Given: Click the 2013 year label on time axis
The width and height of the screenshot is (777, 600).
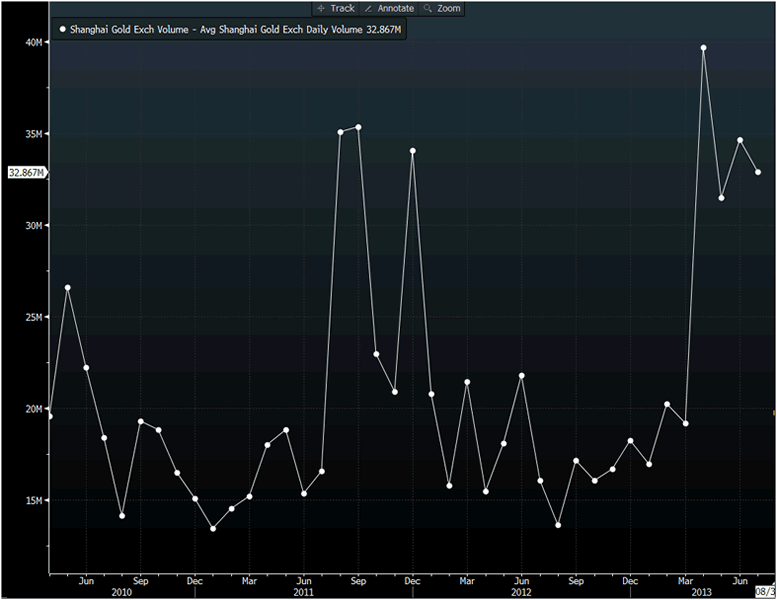Looking at the screenshot, I should (x=703, y=592).
